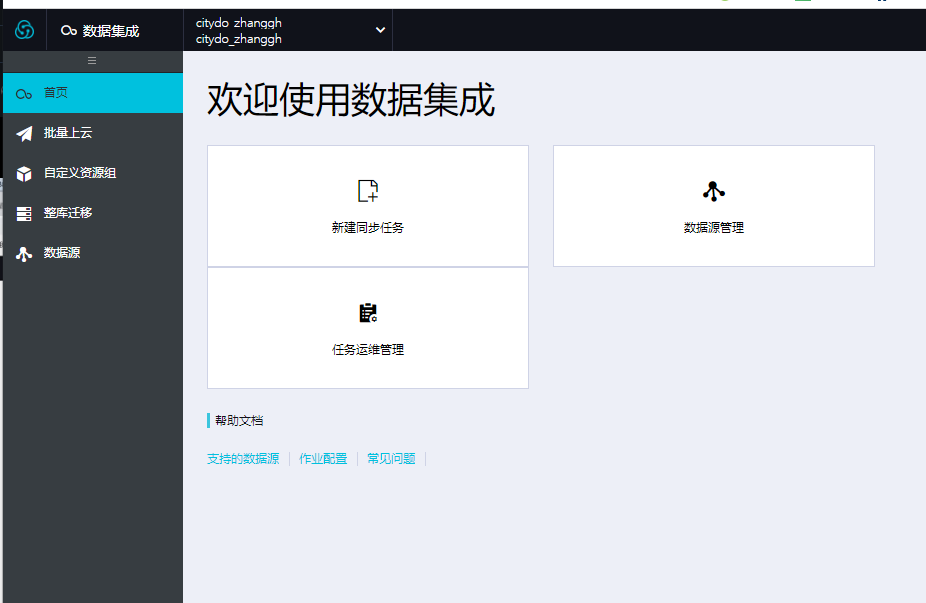Click the 批量上云 paper plane icon

[24, 133]
